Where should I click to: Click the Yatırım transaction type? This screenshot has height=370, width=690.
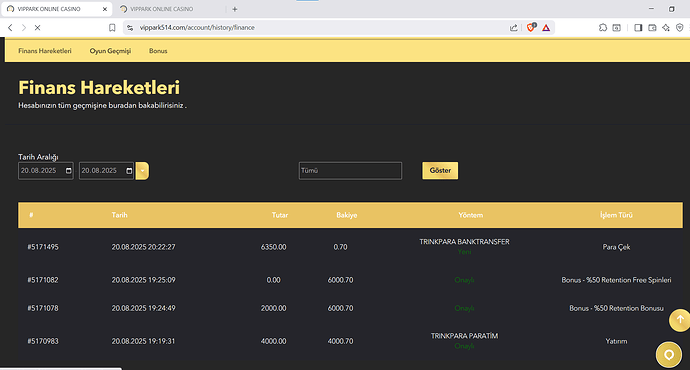click(x=616, y=341)
